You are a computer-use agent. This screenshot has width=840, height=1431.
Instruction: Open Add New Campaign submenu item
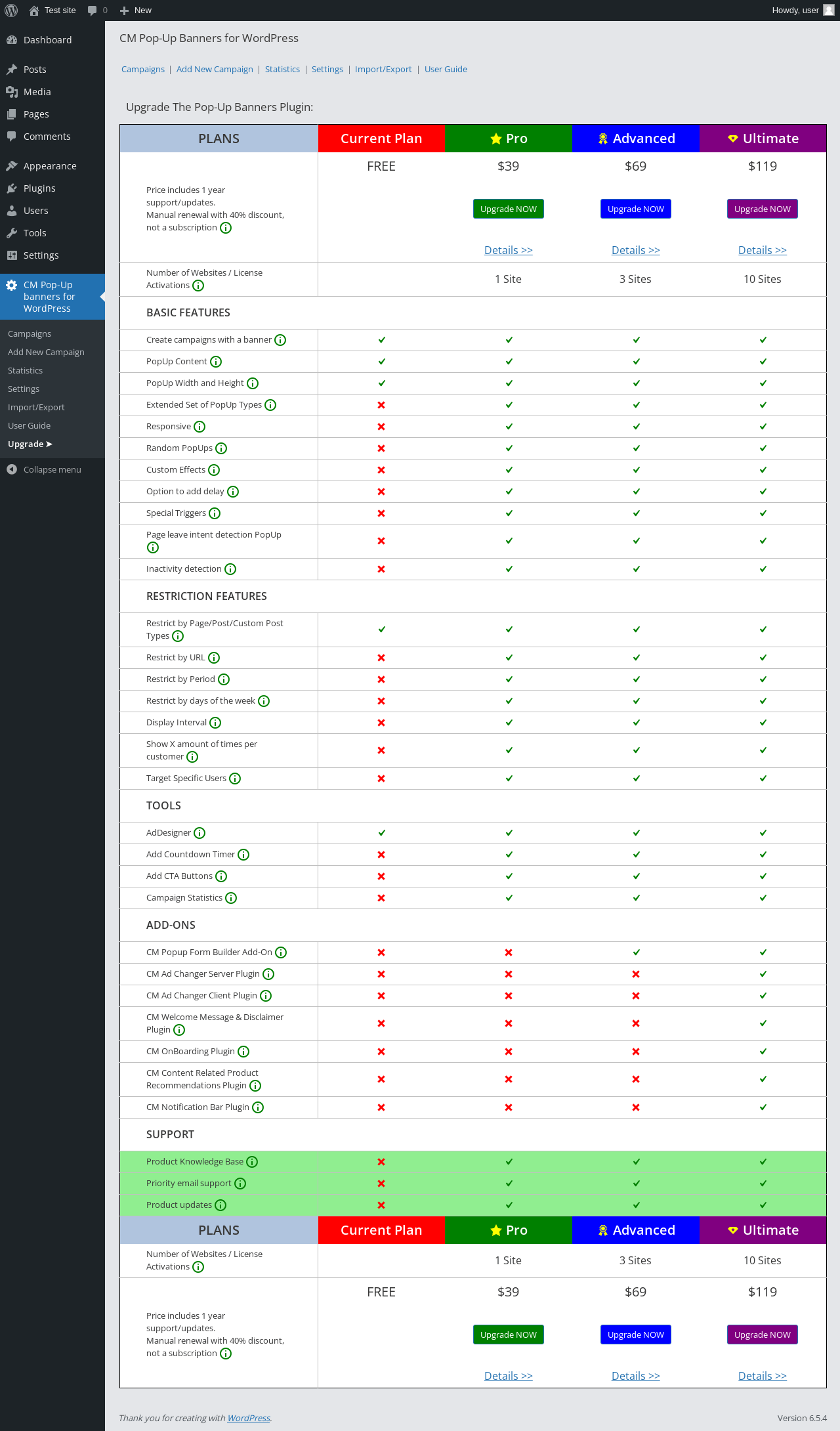pyautogui.click(x=46, y=352)
